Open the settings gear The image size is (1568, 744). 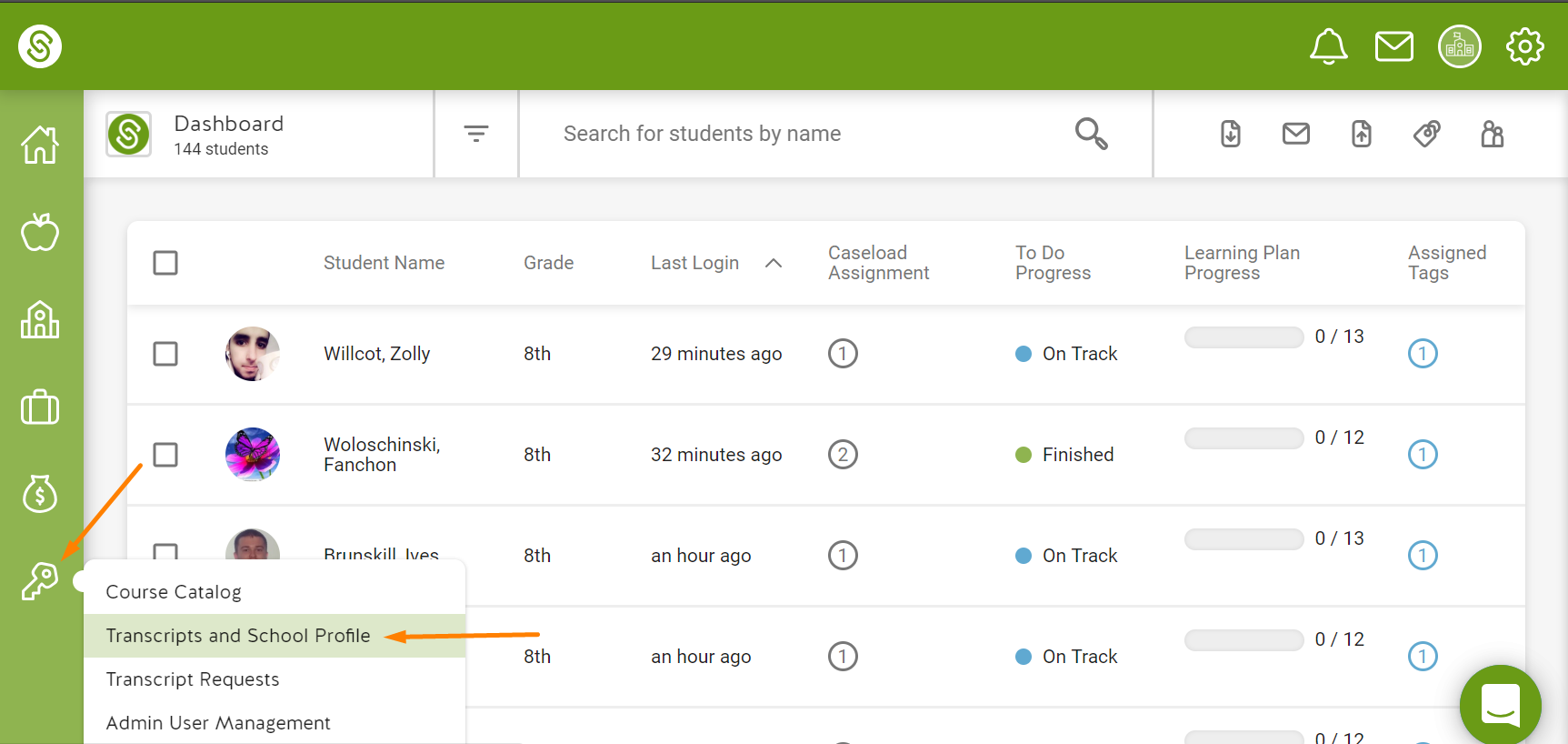click(1524, 46)
